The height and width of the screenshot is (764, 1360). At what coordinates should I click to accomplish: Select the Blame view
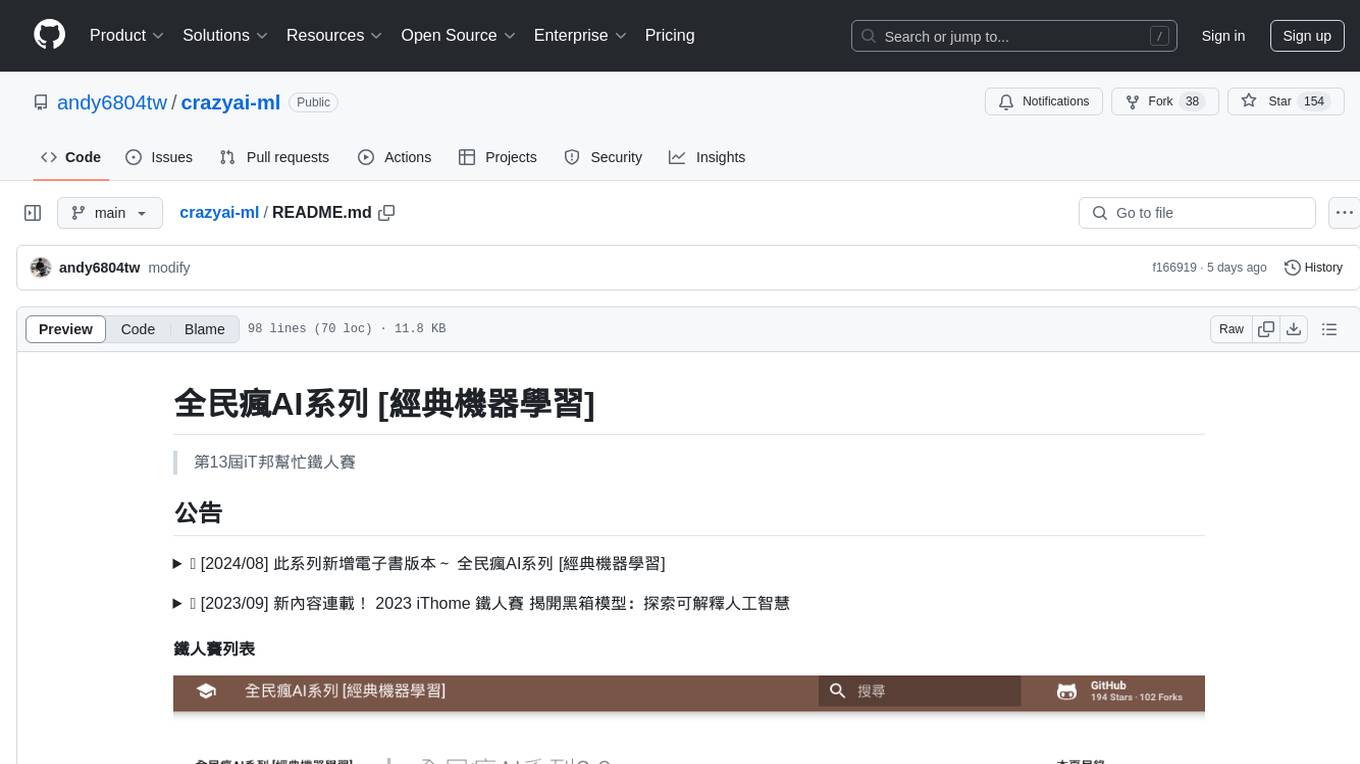[x=204, y=329]
